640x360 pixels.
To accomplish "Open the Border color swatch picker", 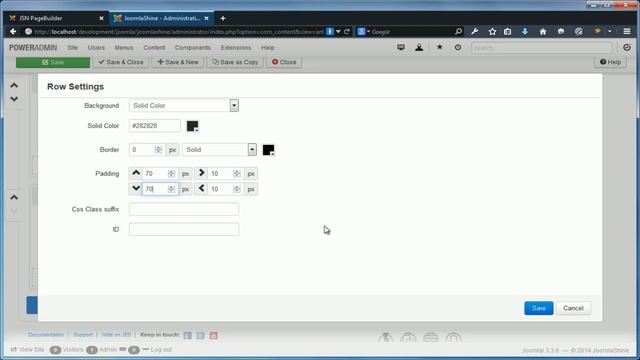I will click(268, 150).
